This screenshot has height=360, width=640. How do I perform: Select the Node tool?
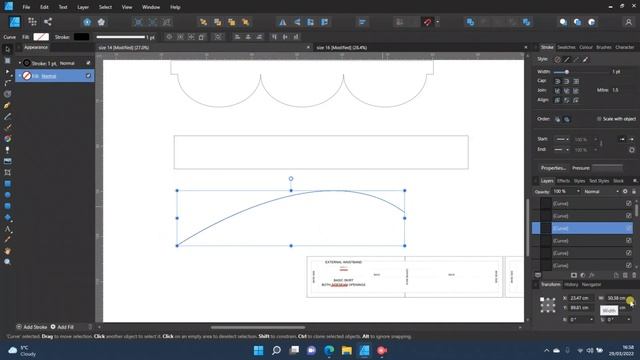click(7, 72)
